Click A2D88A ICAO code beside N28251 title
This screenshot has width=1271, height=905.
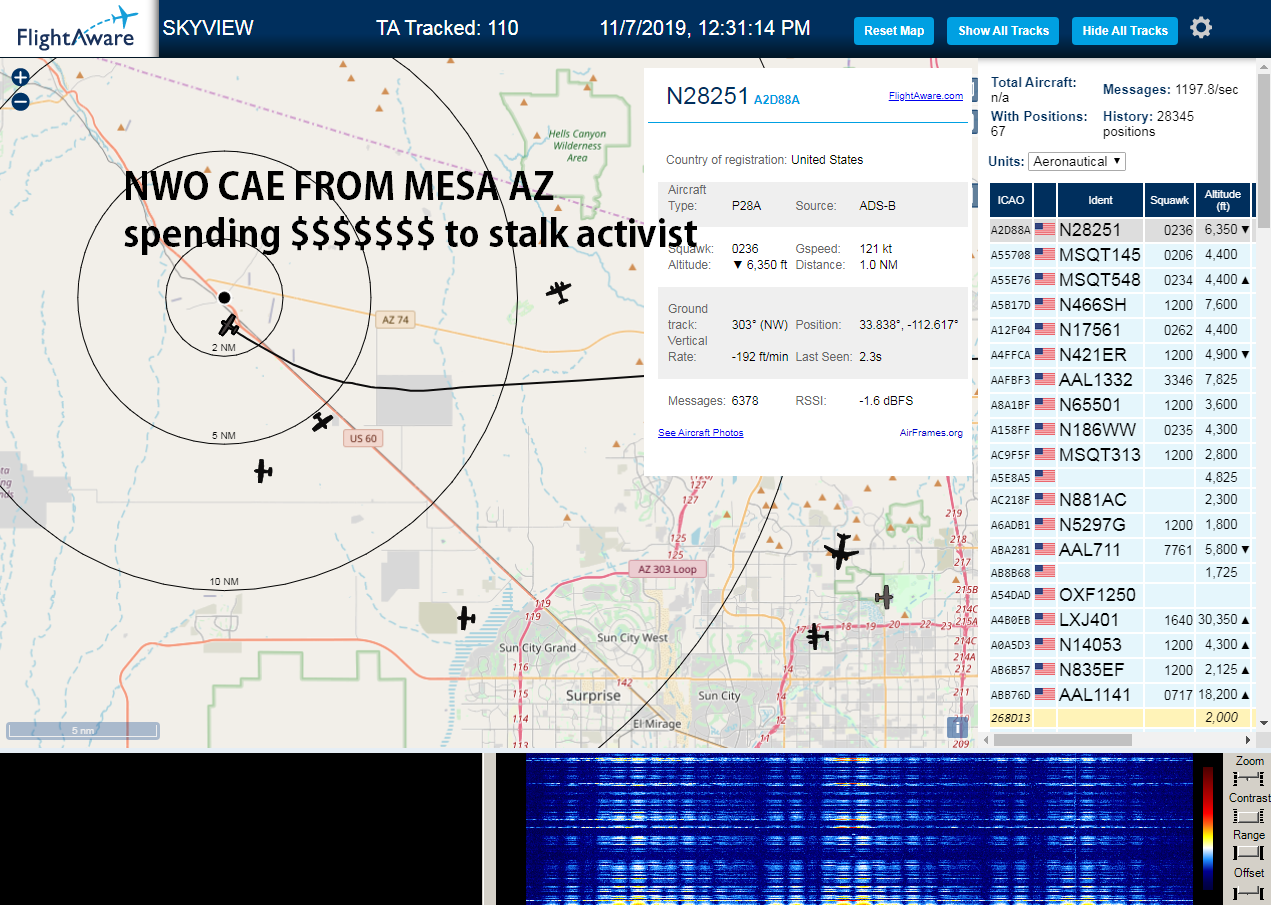776,100
